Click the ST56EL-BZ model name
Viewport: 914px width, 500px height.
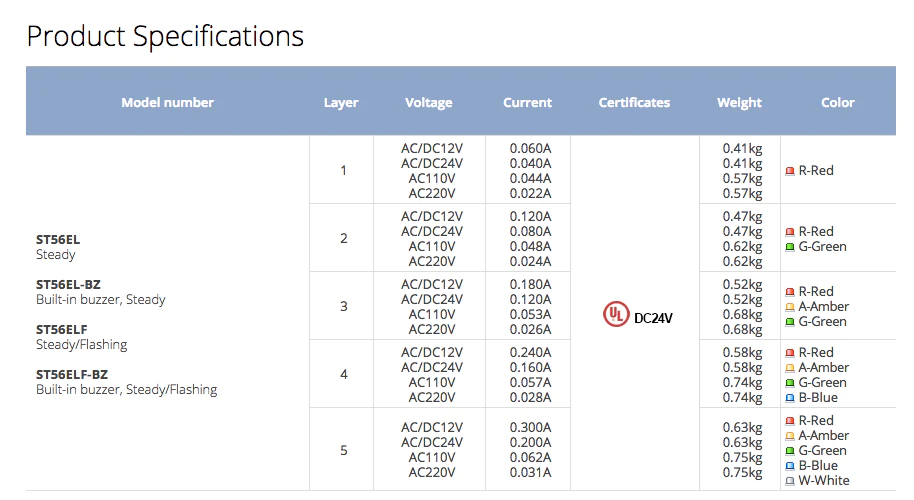68,284
